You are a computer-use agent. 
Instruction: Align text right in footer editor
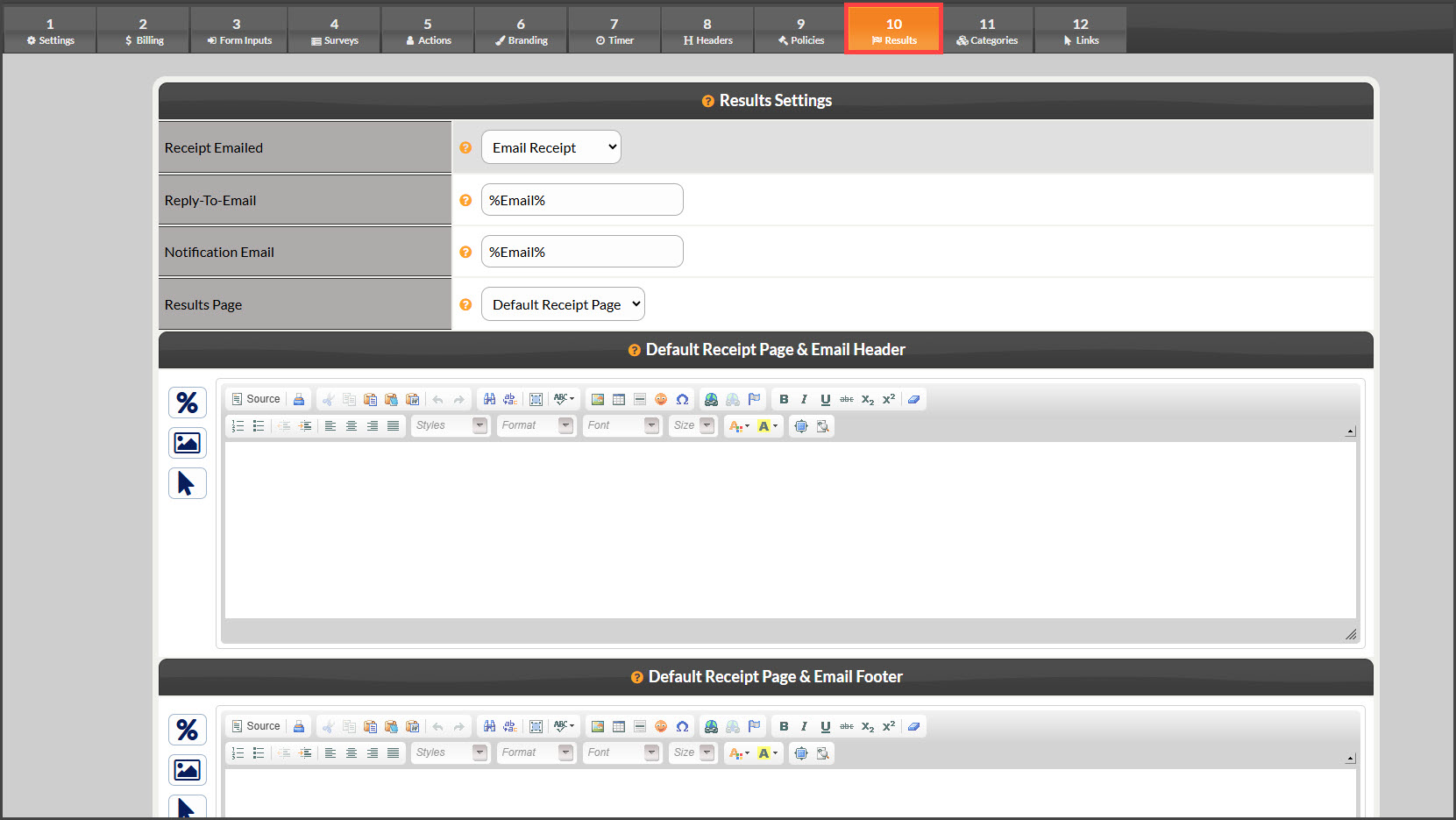point(373,752)
